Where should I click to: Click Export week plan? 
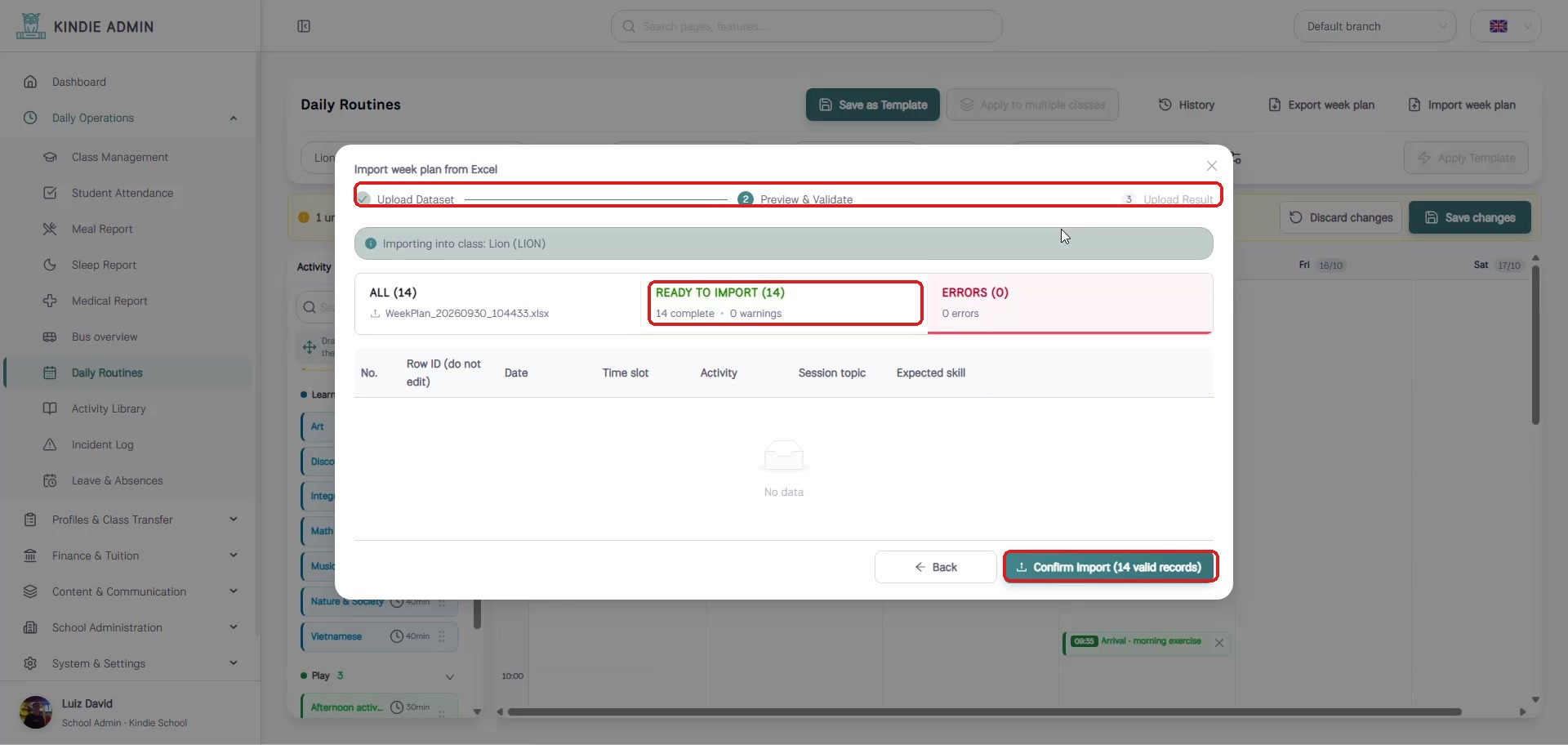(1321, 105)
